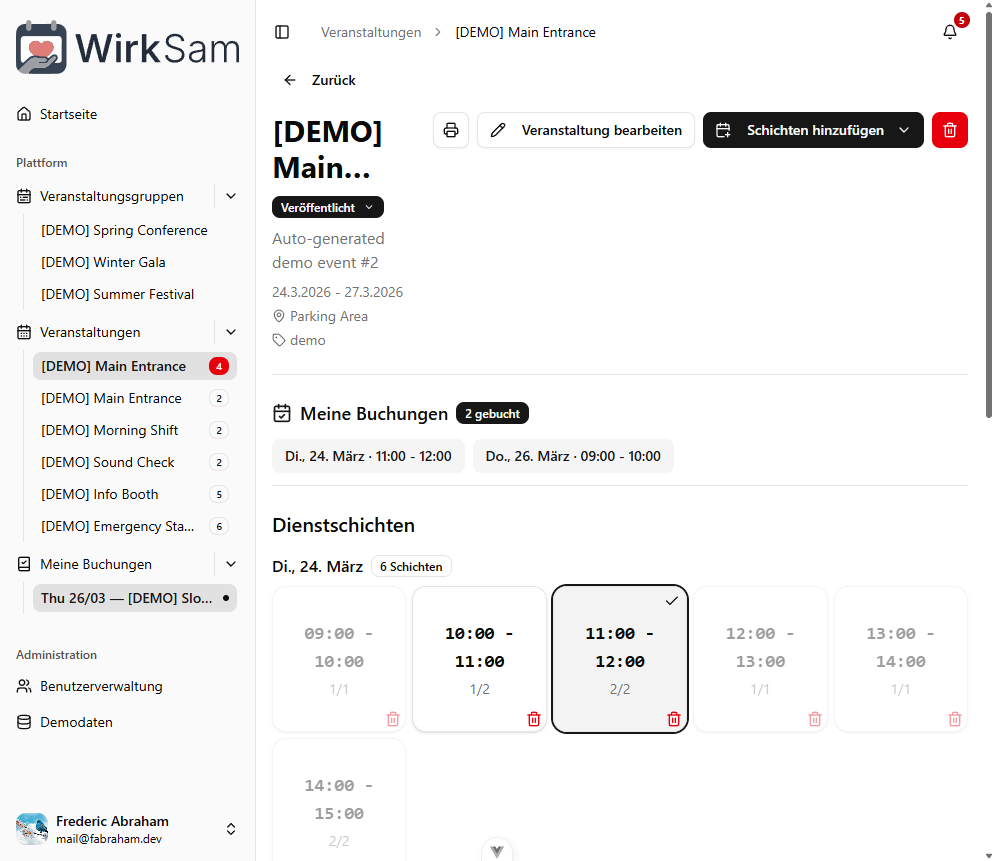The image size is (994, 861).
Task: Click the print icon button
Action: pos(451,130)
